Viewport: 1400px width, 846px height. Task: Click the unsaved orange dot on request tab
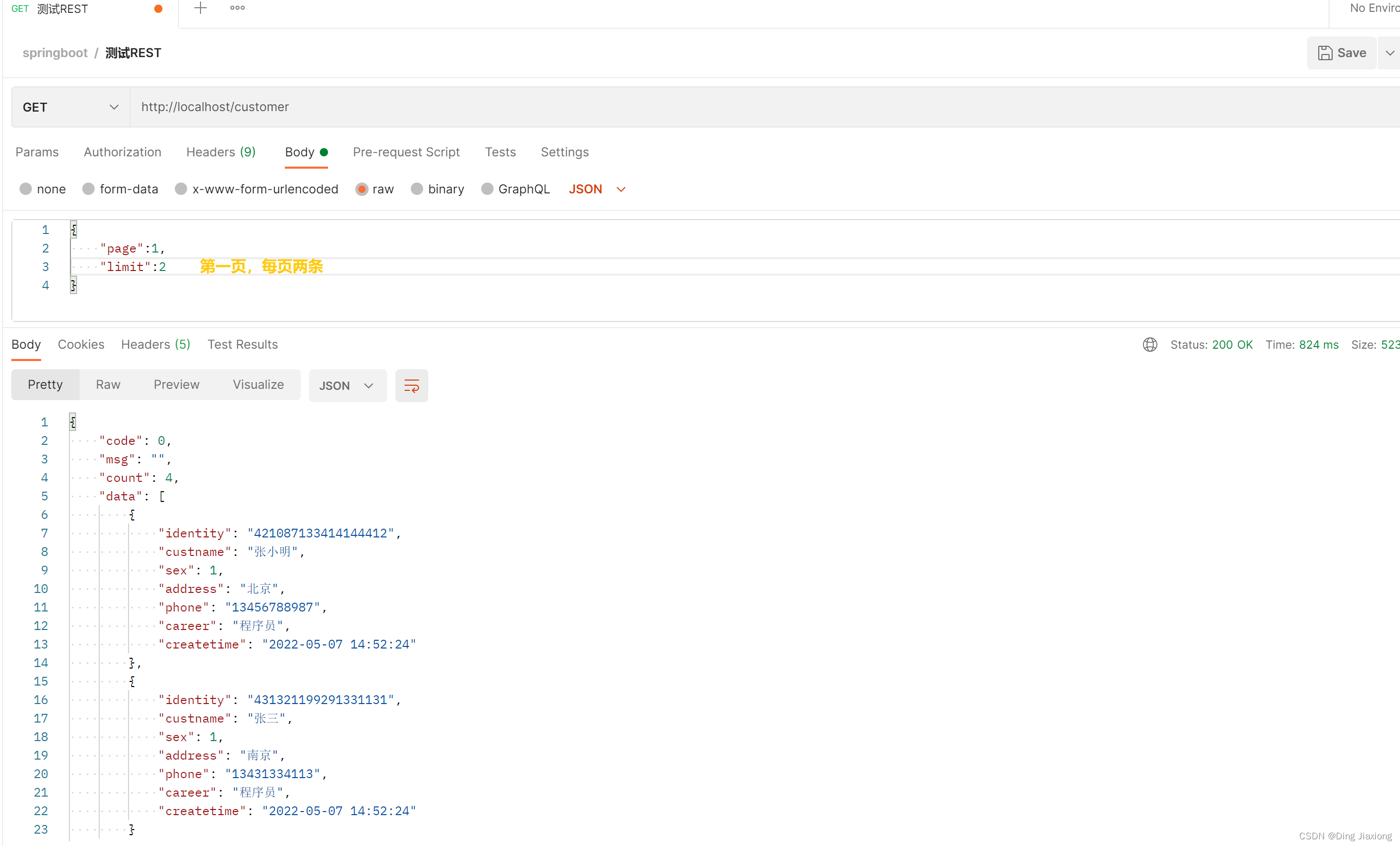[x=158, y=9]
